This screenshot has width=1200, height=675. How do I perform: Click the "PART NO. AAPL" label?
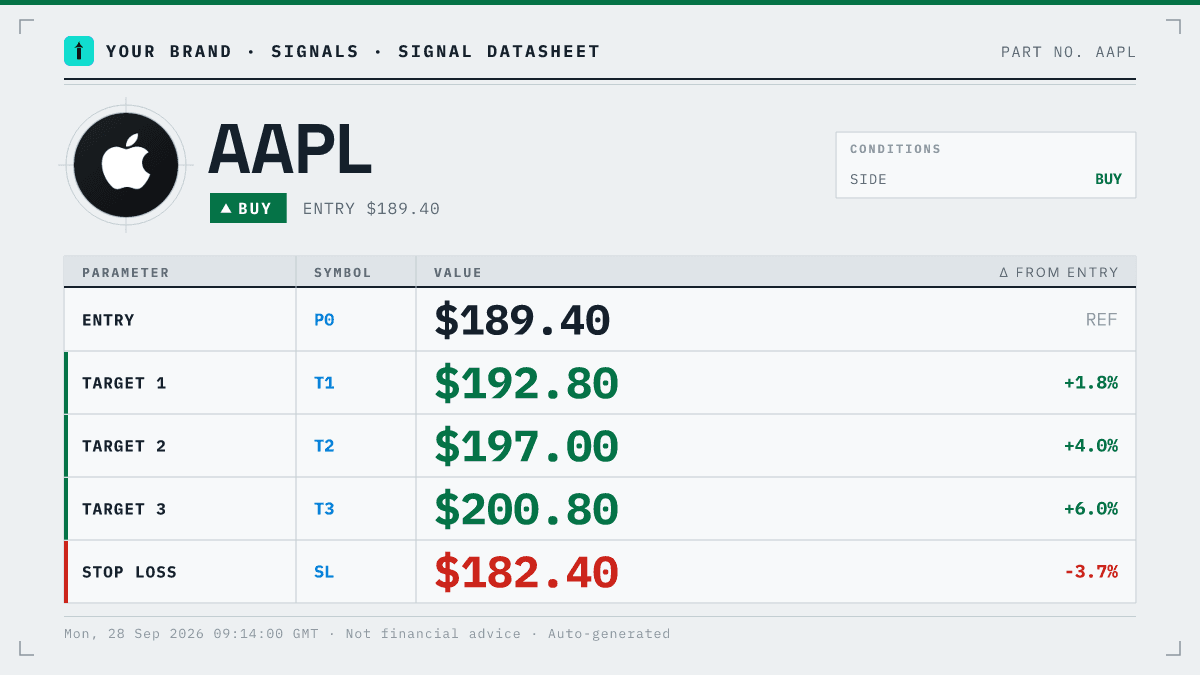pos(1068,52)
